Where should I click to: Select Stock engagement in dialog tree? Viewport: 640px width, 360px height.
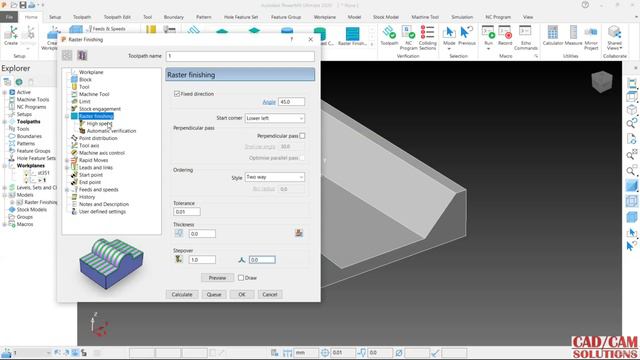(100, 109)
